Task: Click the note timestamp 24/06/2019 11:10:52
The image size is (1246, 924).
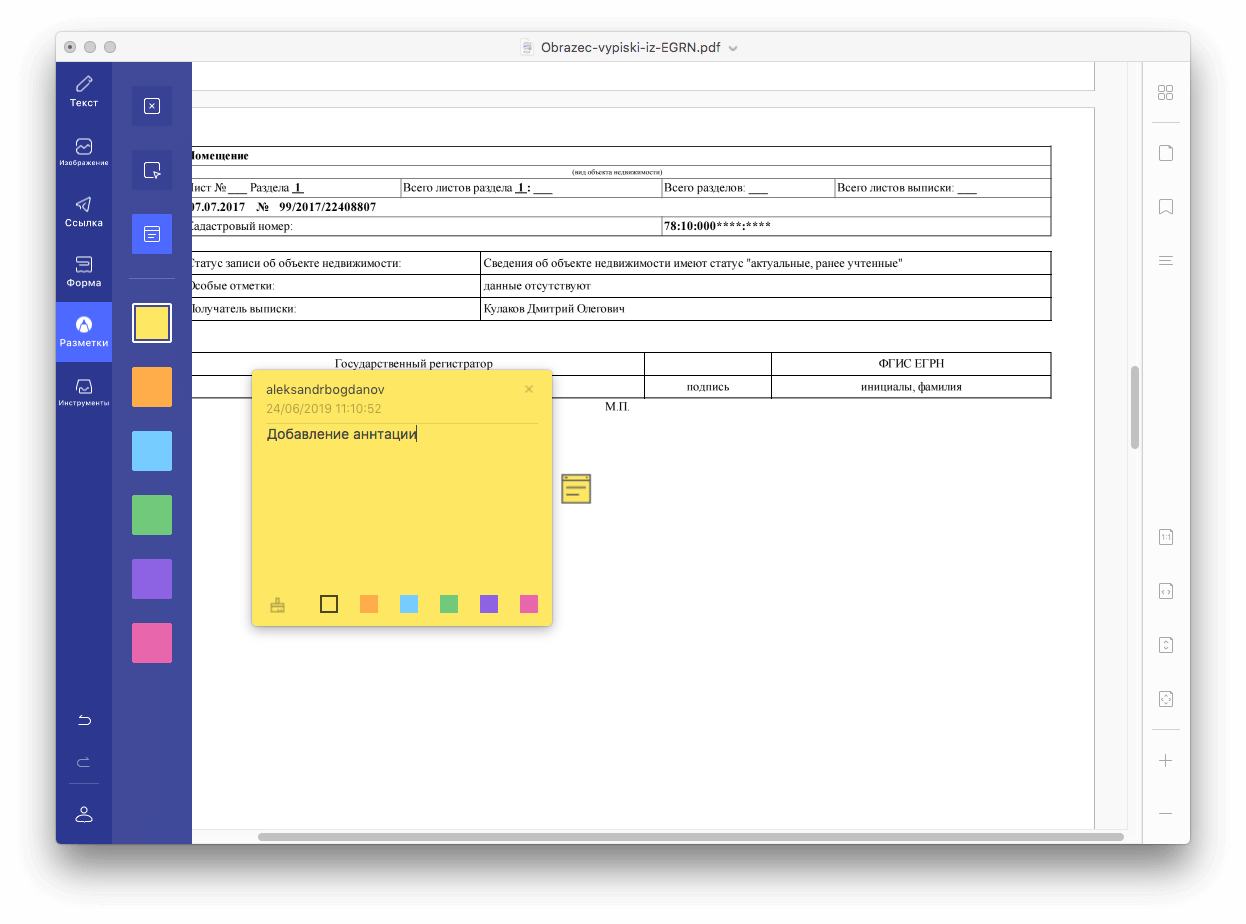Action: pos(324,409)
